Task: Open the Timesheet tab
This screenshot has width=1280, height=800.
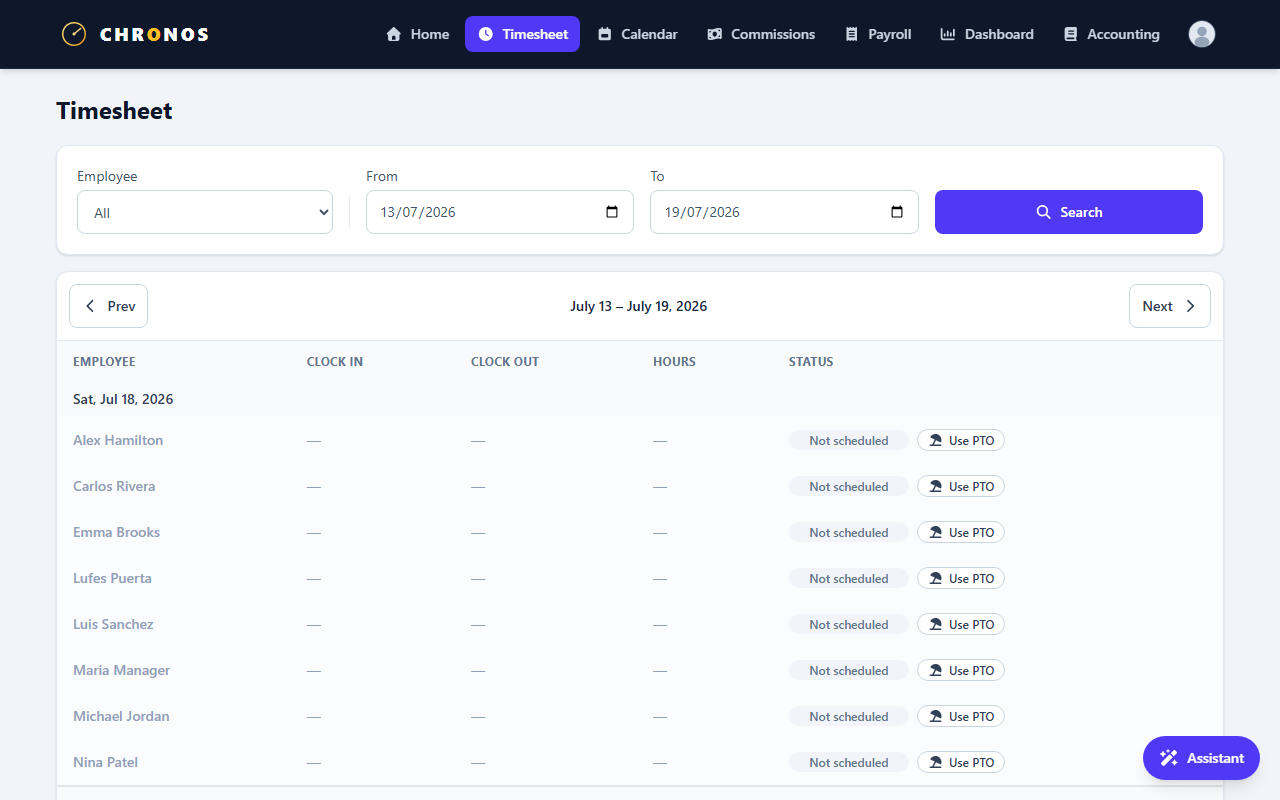Action: tap(522, 34)
